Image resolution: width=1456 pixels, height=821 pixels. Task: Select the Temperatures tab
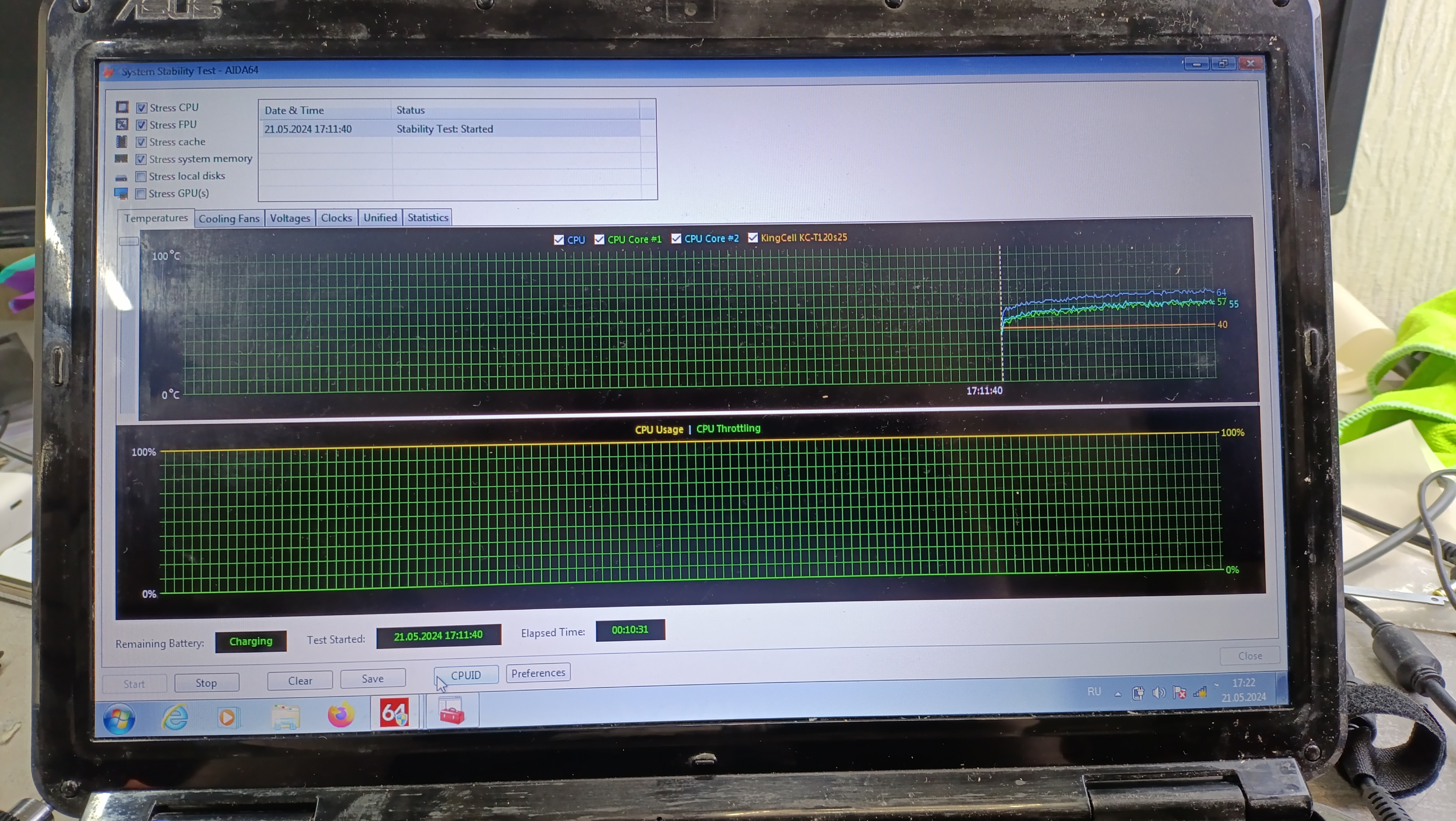pos(156,218)
